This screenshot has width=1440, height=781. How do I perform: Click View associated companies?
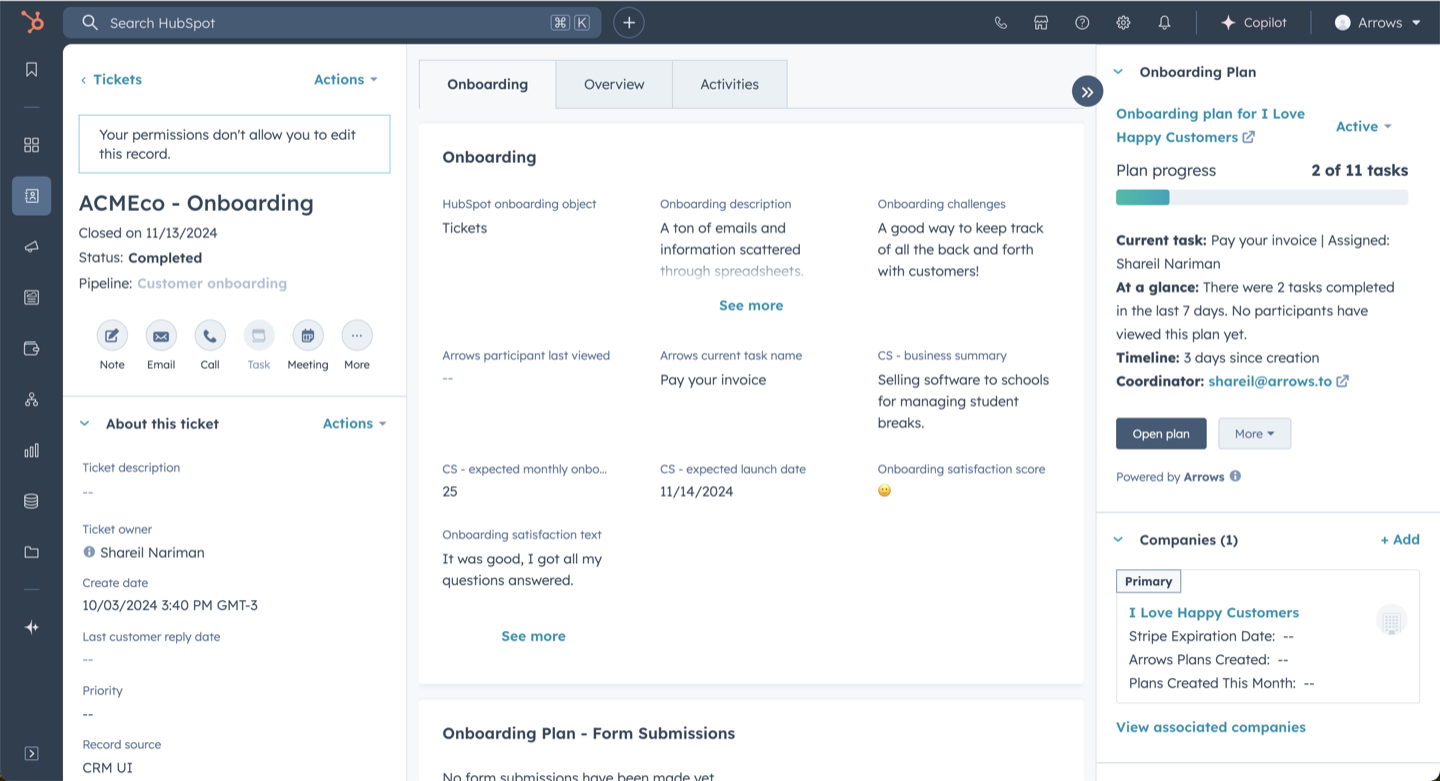point(1211,727)
